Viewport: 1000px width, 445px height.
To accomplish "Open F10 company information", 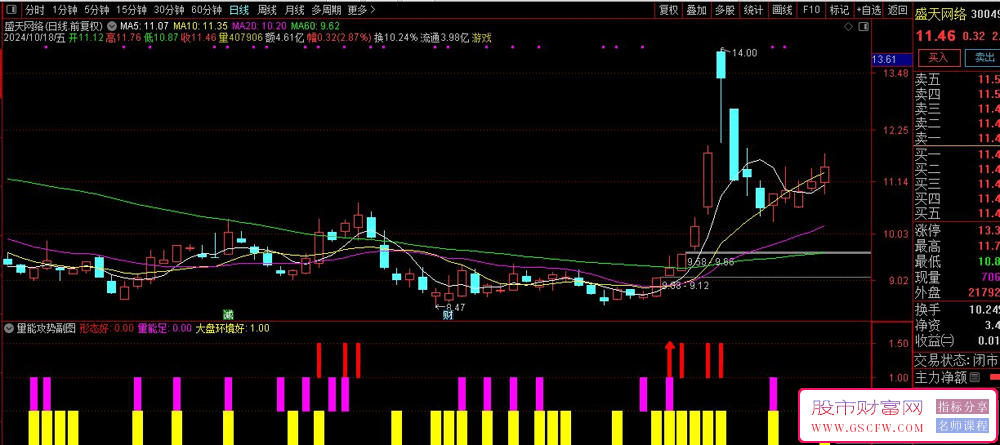I will 811,10.
